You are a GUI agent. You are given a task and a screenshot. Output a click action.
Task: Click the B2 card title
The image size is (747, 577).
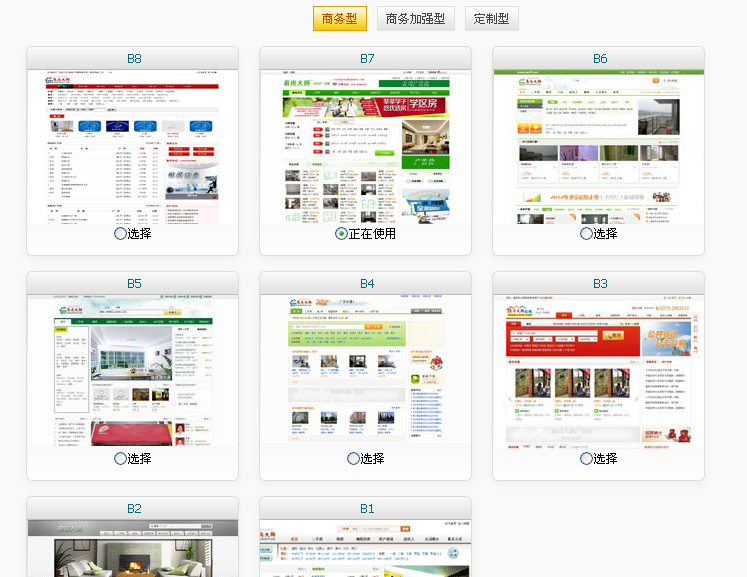tap(134, 508)
